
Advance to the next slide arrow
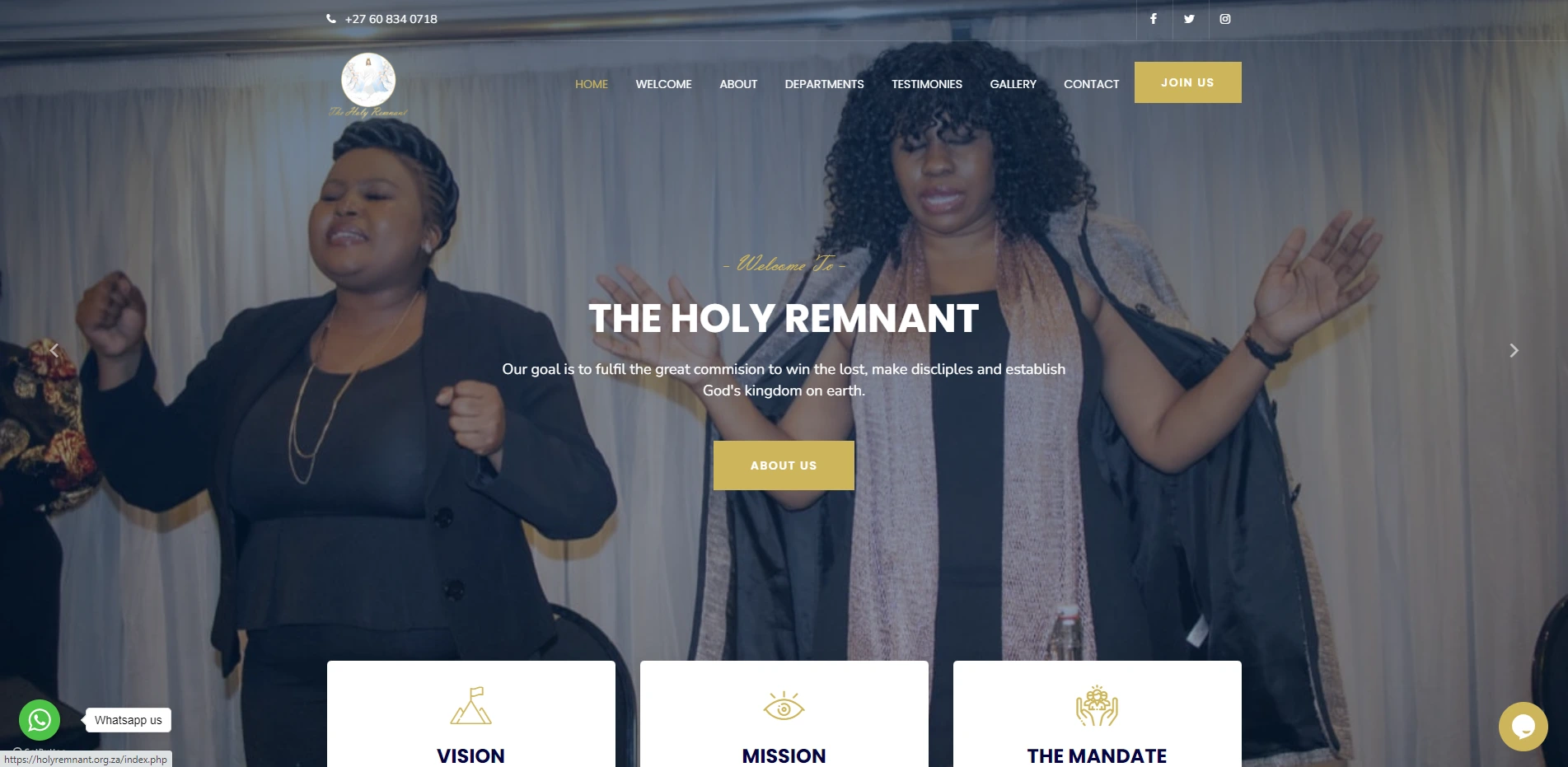(x=1514, y=350)
